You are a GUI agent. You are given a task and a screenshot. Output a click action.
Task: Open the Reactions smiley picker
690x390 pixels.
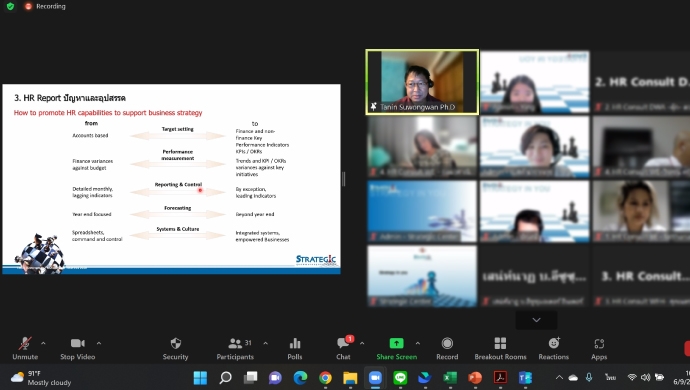point(554,349)
